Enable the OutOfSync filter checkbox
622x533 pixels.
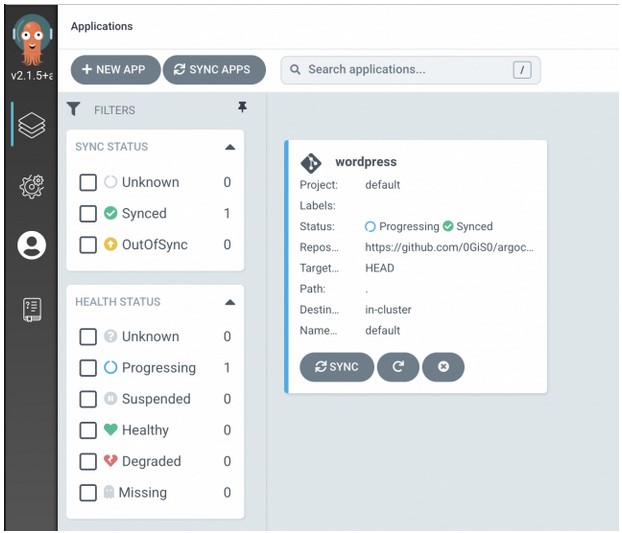(x=88, y=245)
